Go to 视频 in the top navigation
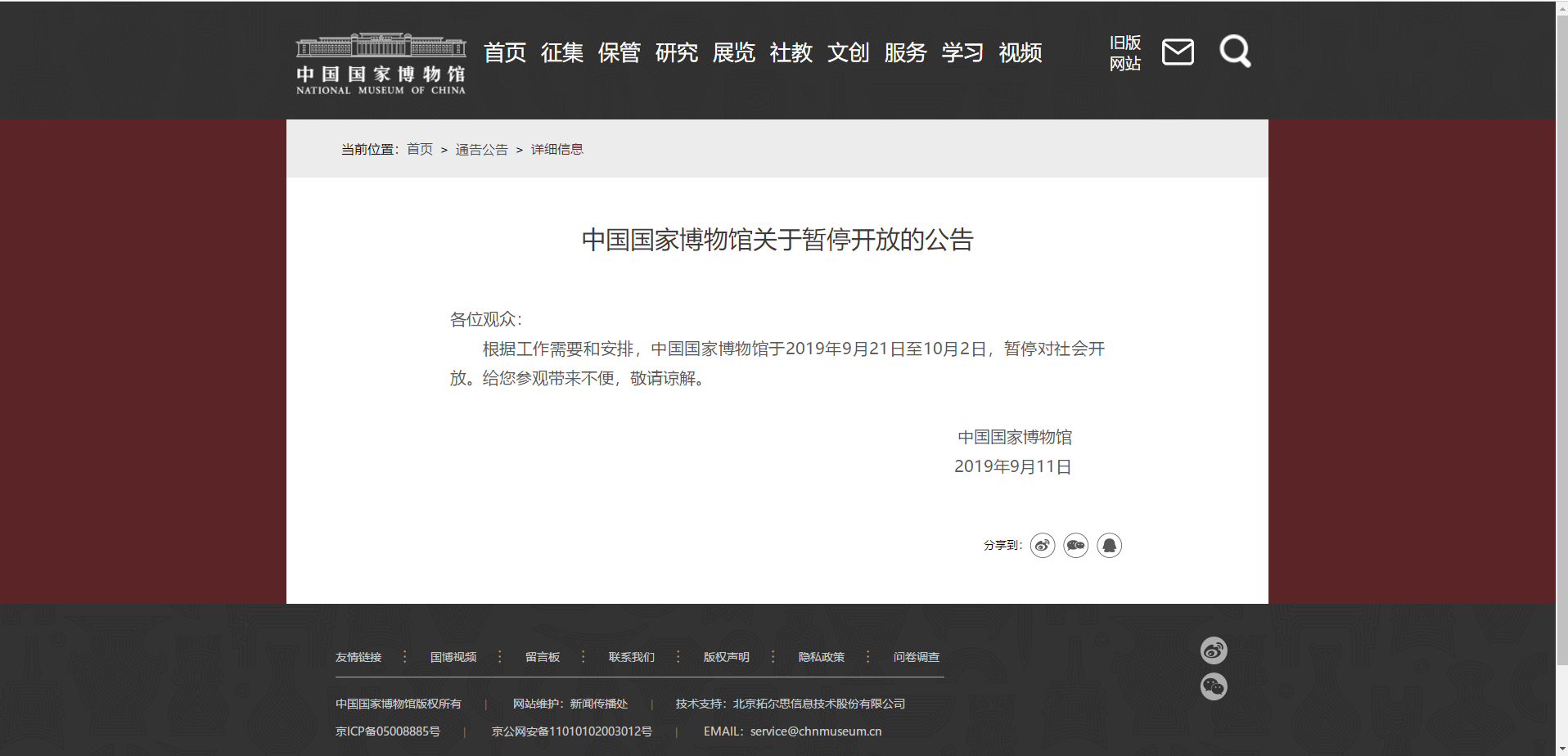 (x=1020, y=53)
